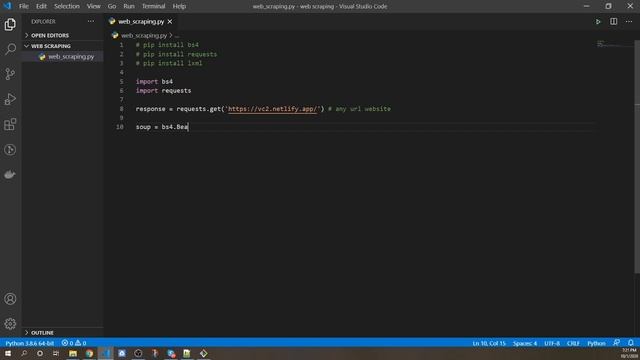This screenshot has height=360, width=640.
Task: Click breadcrumb chevron after web_scraping.py
Action: pos(171,36)
